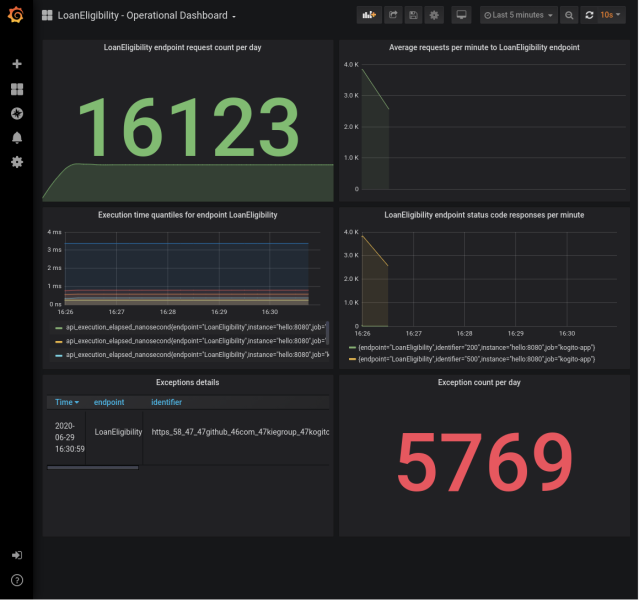Open the Last 5 minutes time picker

518,15
